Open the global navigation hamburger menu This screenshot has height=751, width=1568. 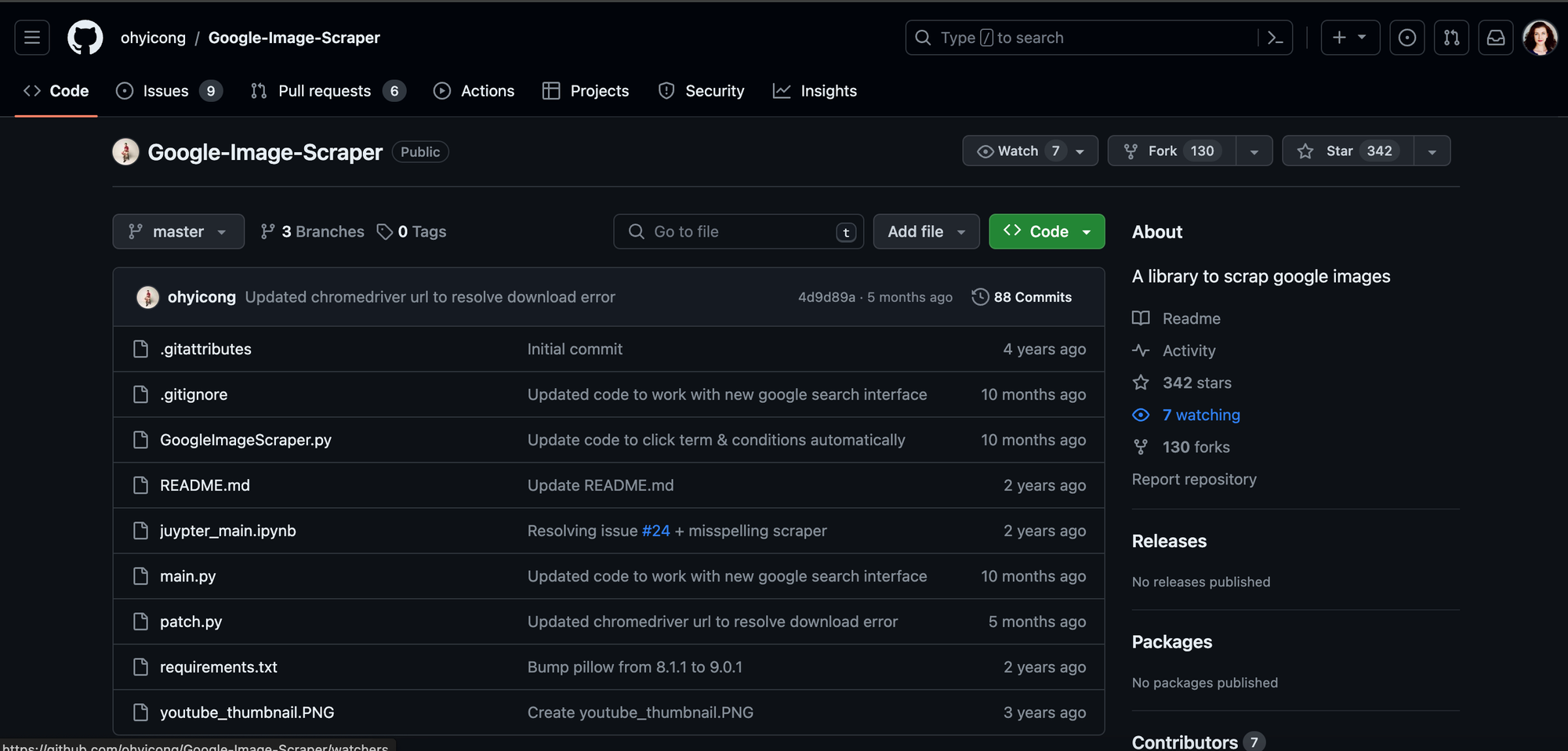pyautogui.click(x=31, y=37)
